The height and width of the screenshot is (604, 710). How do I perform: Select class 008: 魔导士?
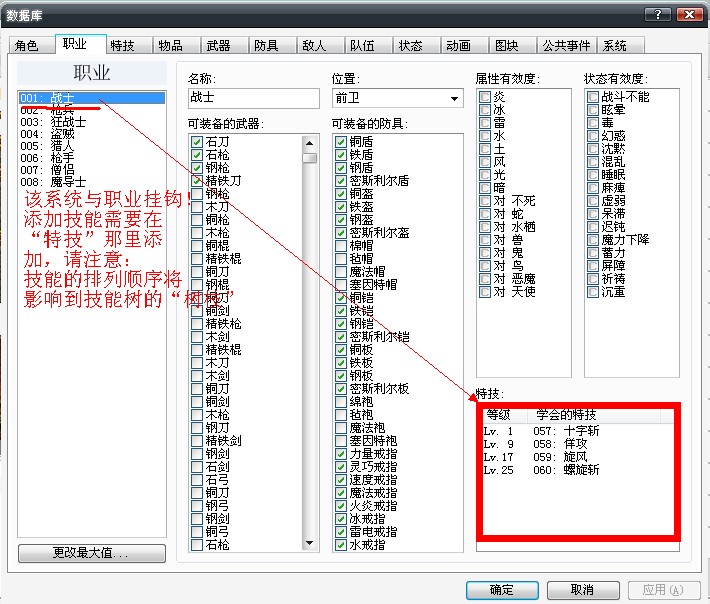92,182
